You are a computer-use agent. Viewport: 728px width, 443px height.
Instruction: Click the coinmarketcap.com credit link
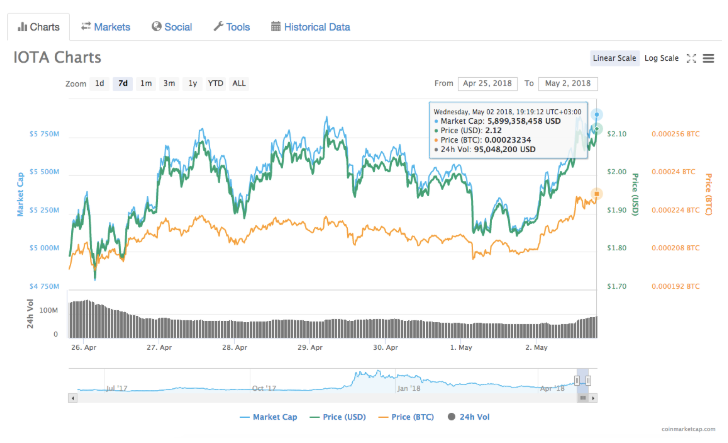(689, 429)
